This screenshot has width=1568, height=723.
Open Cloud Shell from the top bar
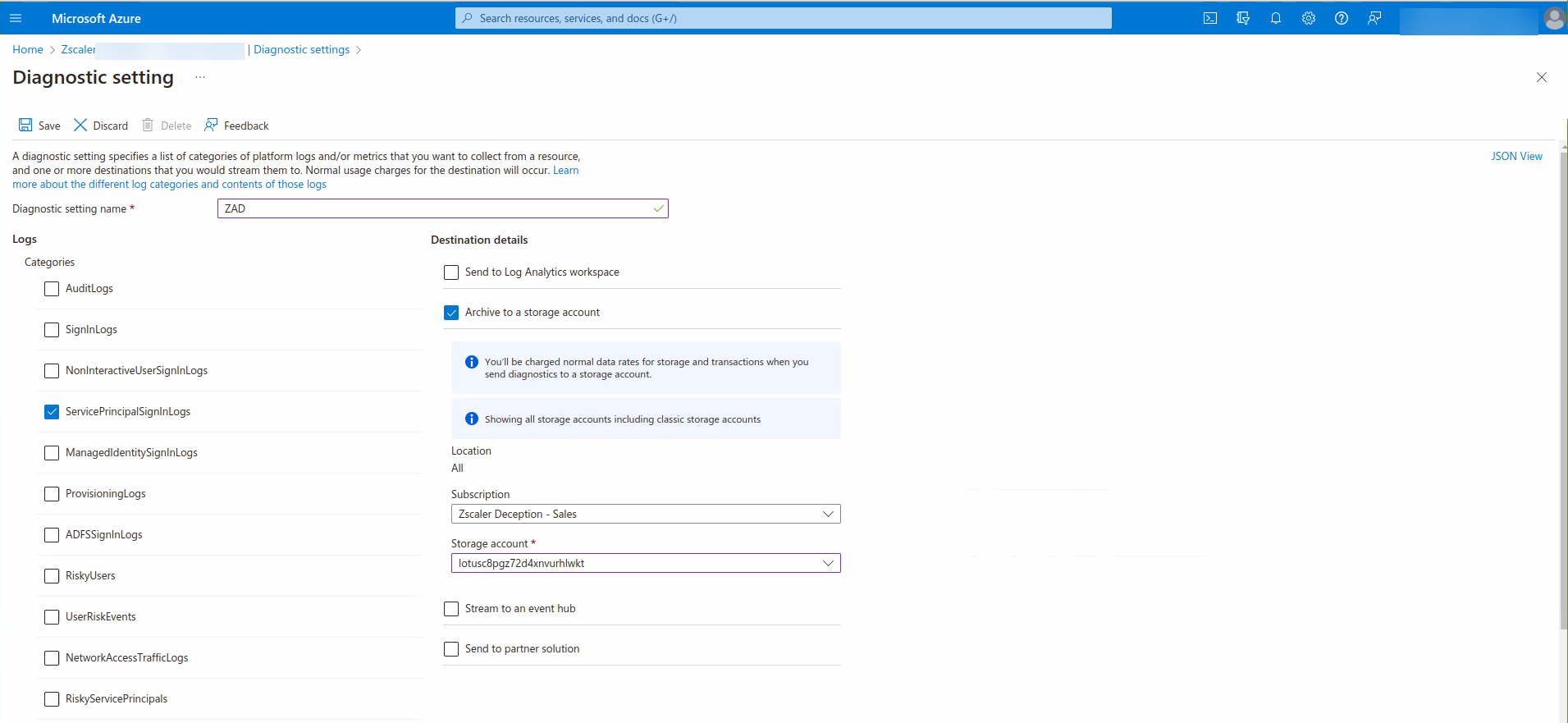pos(1210,18)
